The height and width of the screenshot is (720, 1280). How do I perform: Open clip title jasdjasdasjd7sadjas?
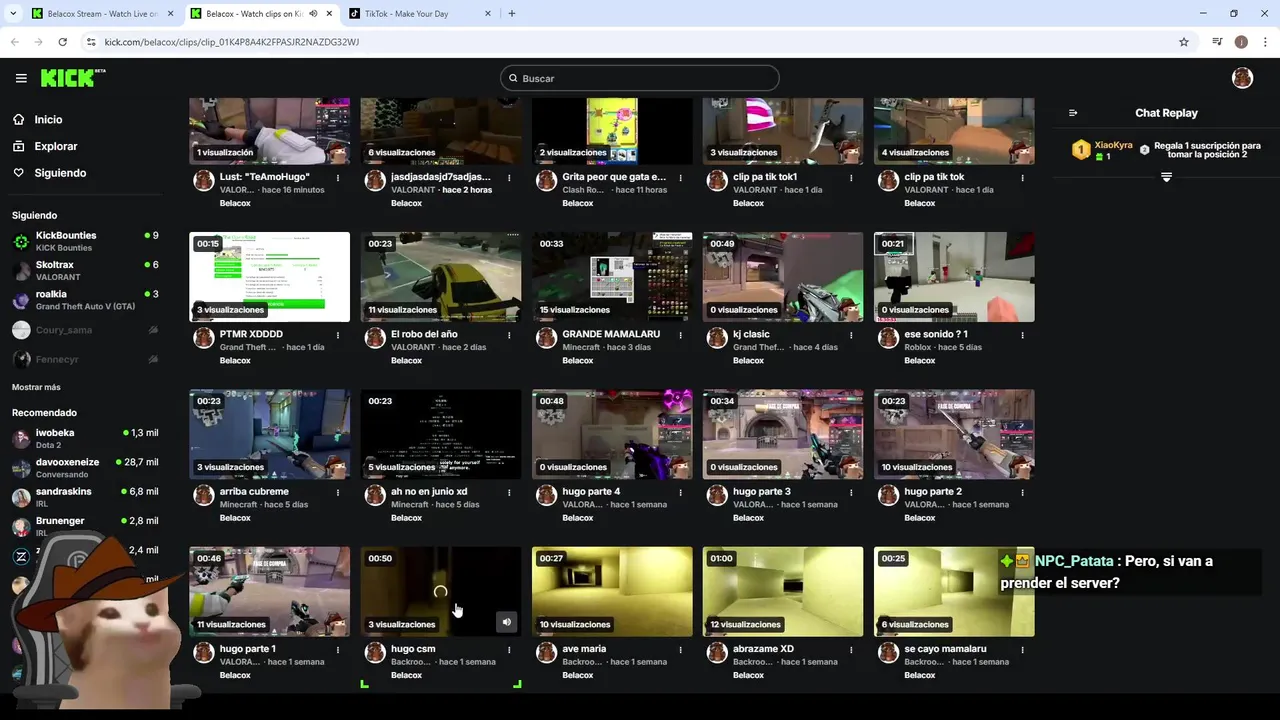[441, 177]
